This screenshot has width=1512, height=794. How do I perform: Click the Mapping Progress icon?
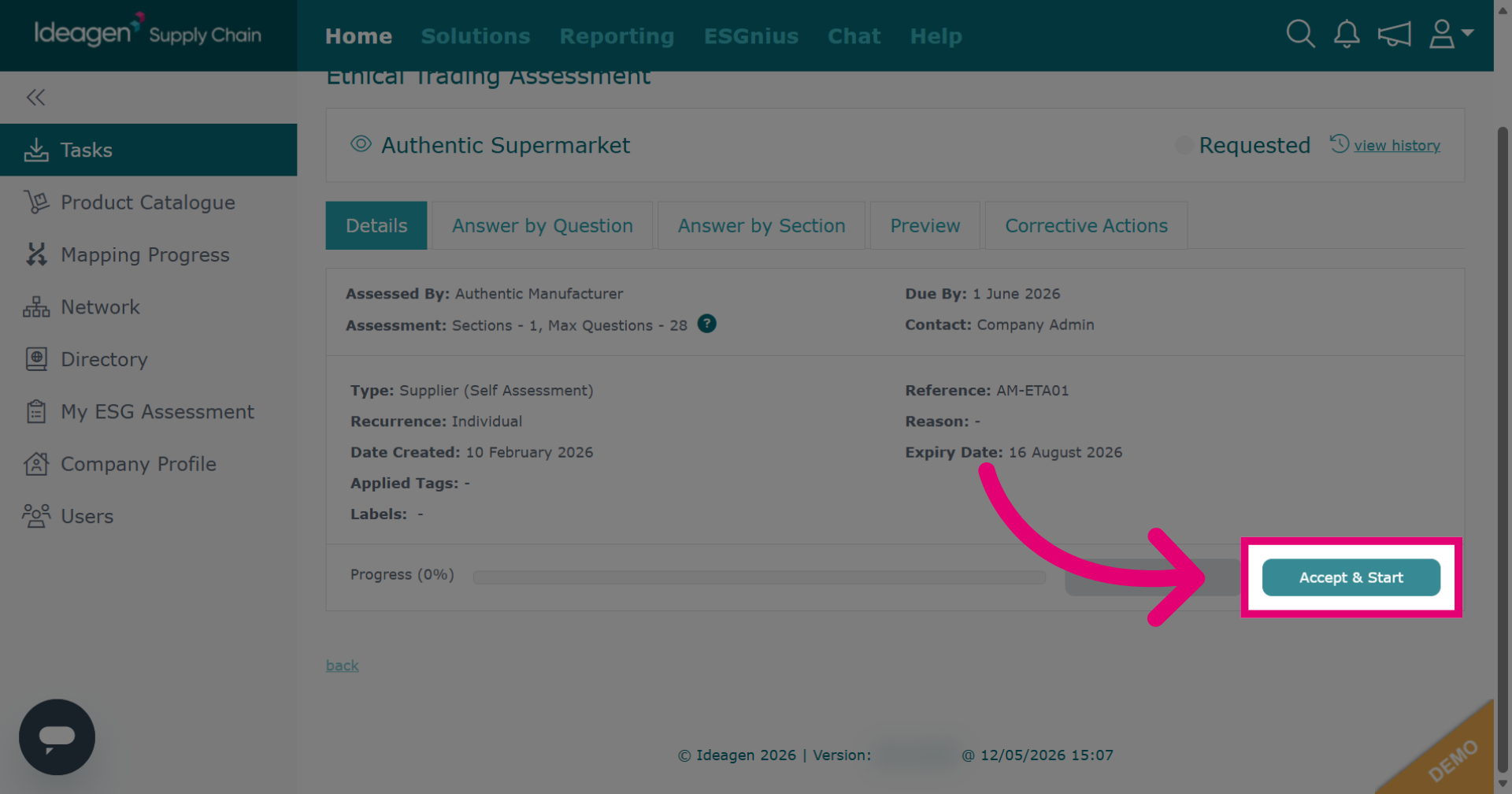click(x=36, y=254)
